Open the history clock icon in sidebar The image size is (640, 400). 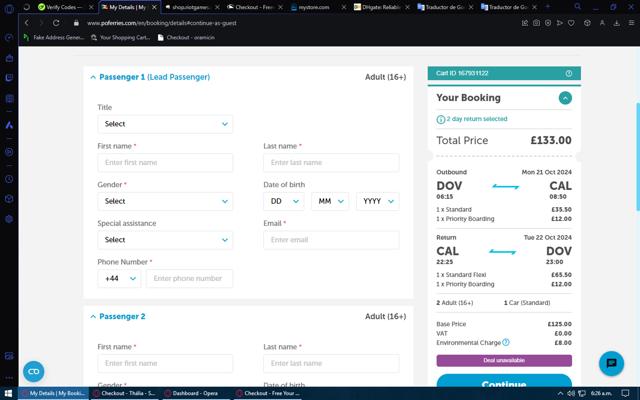9,179
